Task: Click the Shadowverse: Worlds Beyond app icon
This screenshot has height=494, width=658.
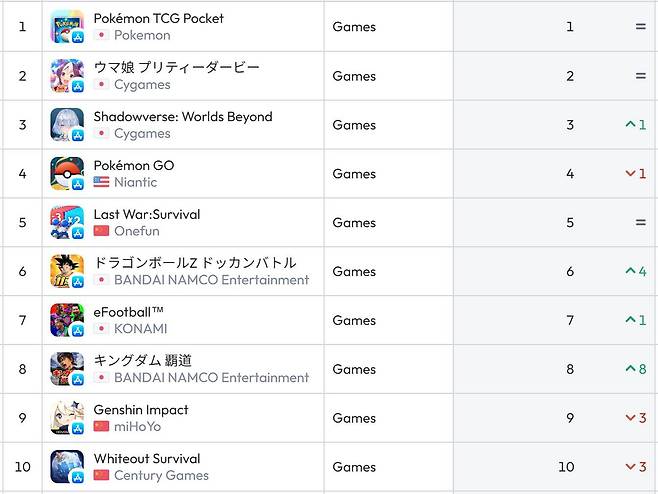Action: [x=67, y=125]
